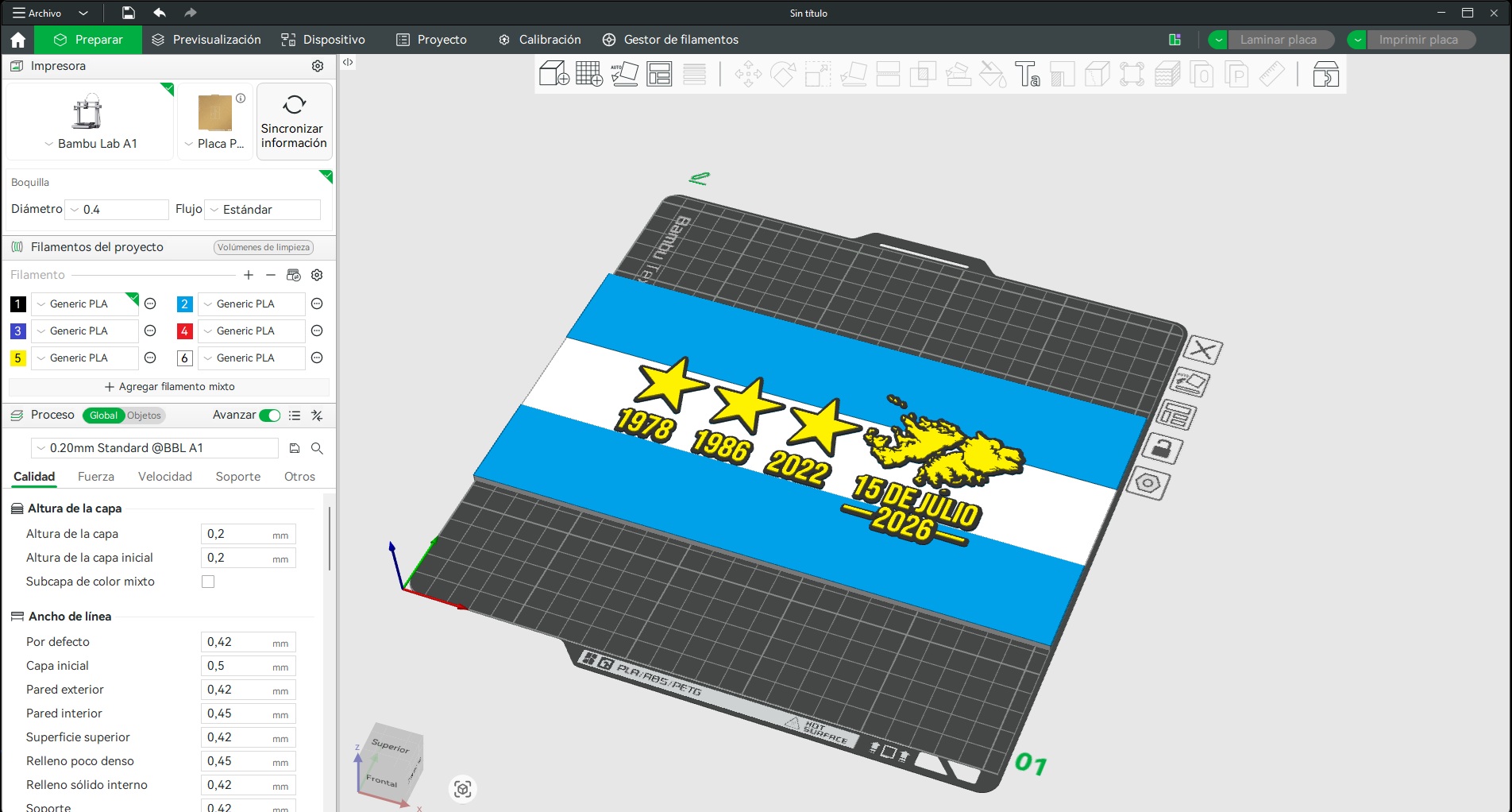Select the Add plate grid icon
This screenshot has width=1512, height=812.
[x=588, y=74]
